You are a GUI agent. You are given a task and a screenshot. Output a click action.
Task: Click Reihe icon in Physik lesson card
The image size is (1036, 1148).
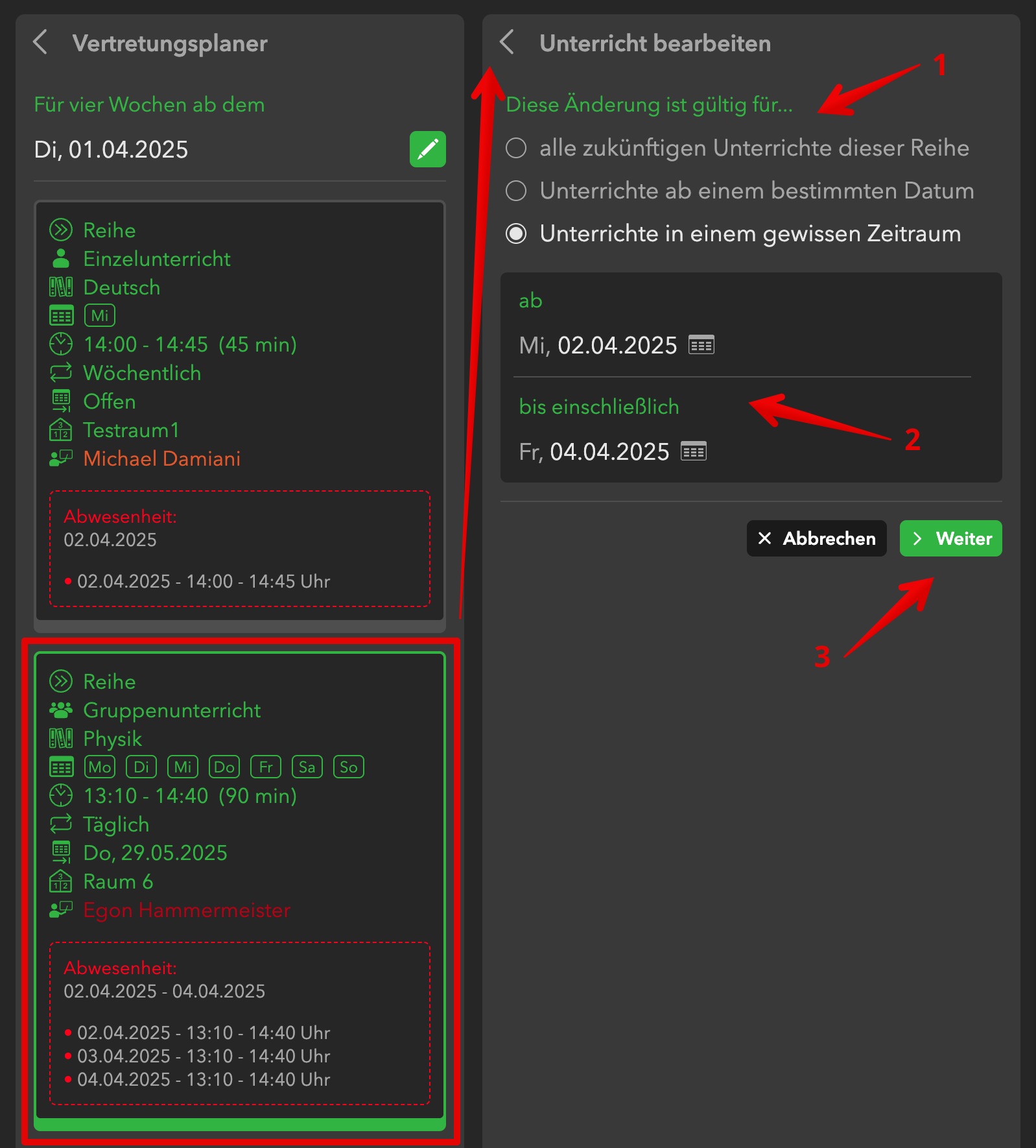(x=61, y=682)
